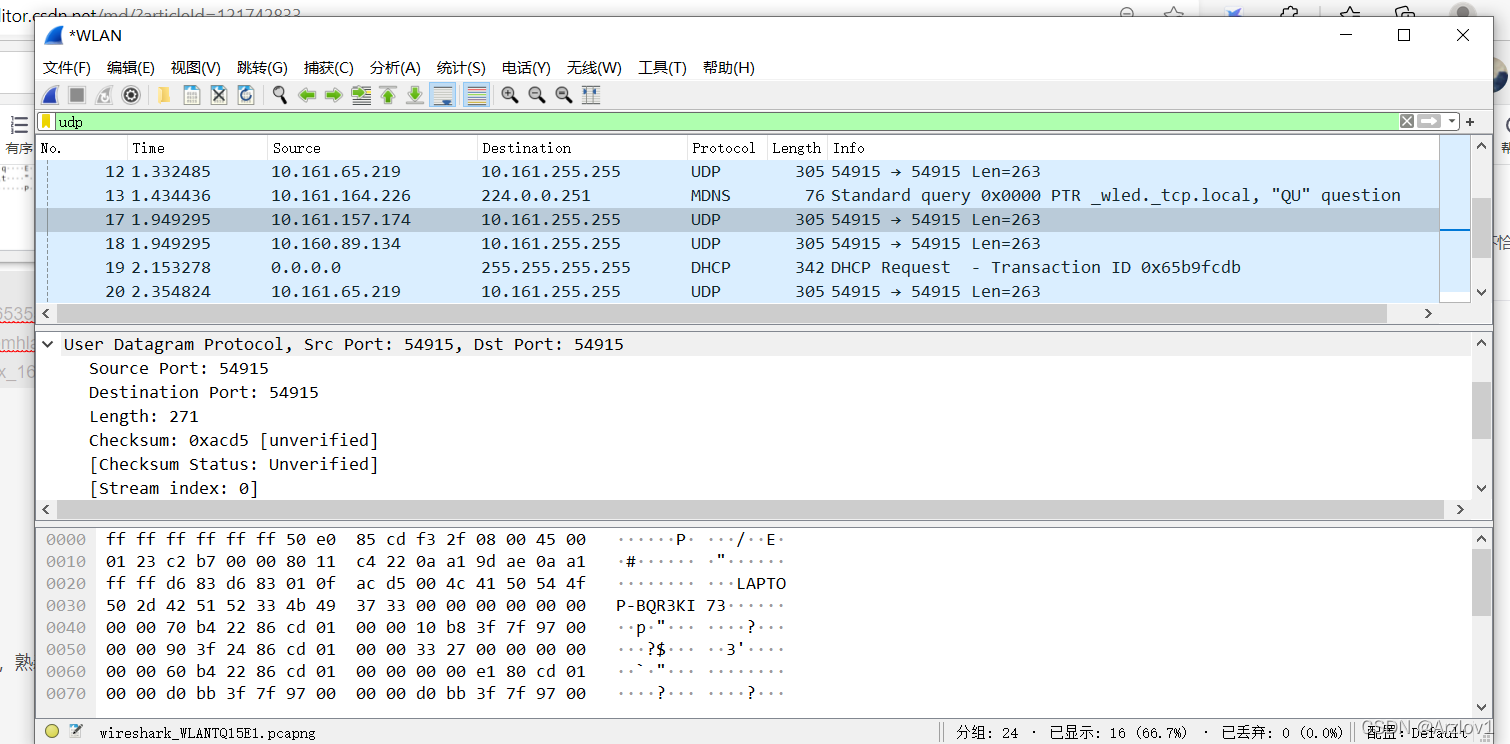Screen dimensions: 1510x744
Task: Click the expert information status circle
Action: coord(52,731)
